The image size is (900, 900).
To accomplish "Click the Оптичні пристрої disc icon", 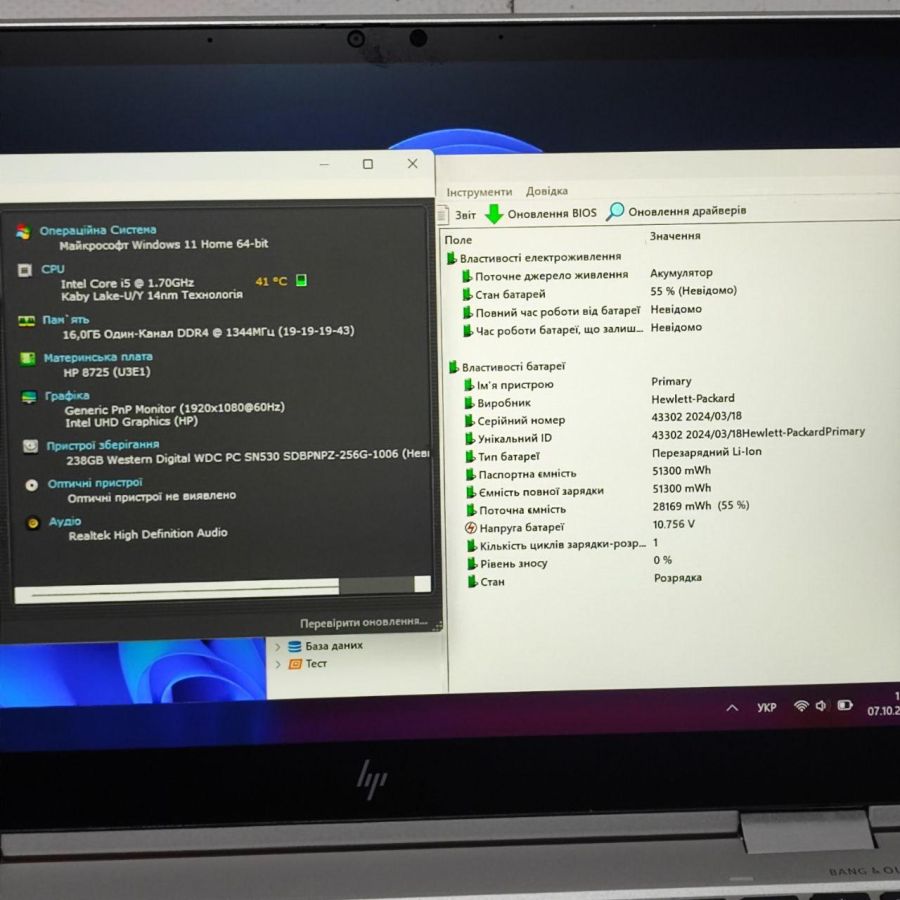I will pos(32,485).
